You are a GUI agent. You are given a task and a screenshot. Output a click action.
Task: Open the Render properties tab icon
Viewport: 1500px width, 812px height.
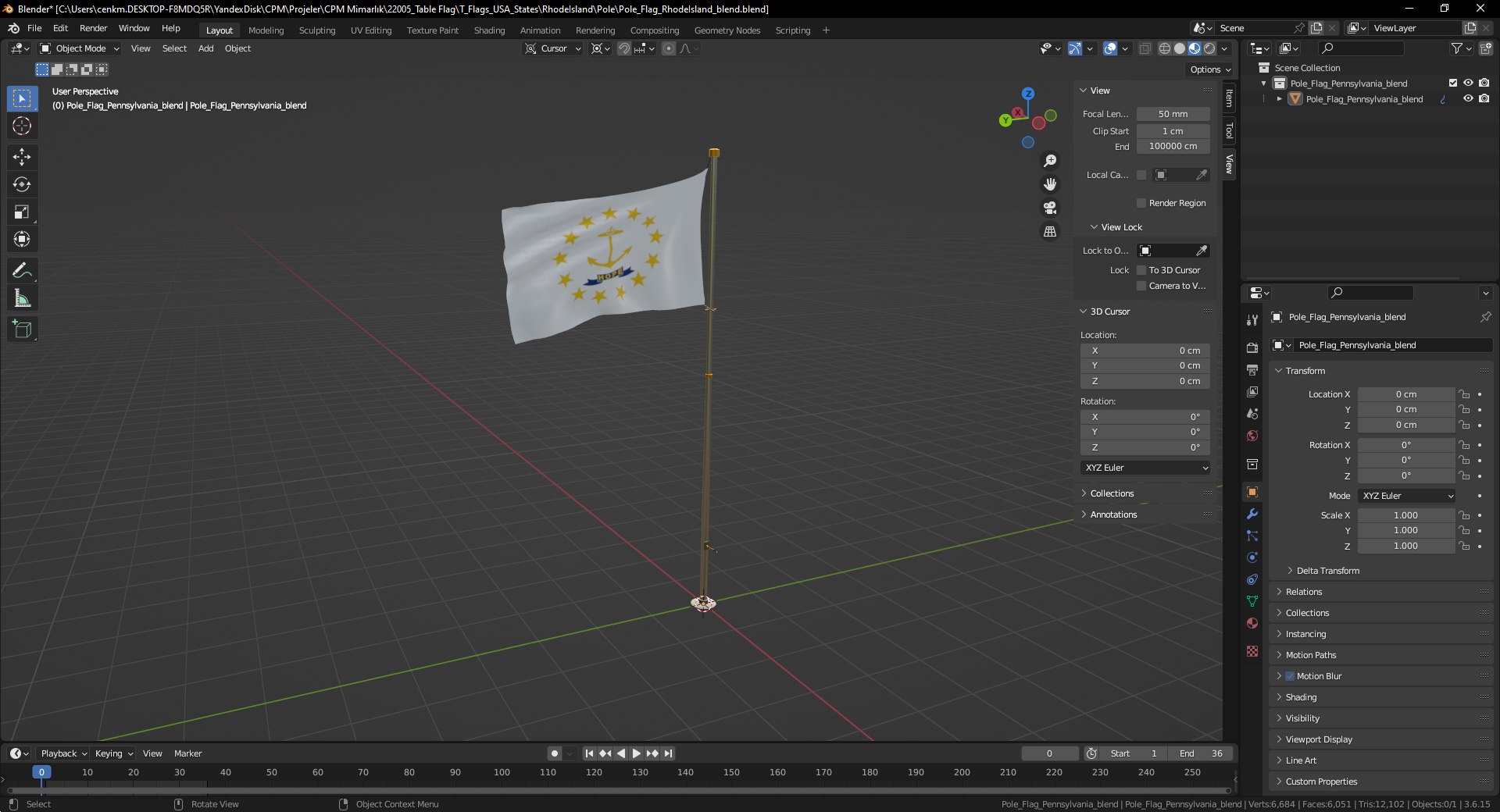[1252, 347]
